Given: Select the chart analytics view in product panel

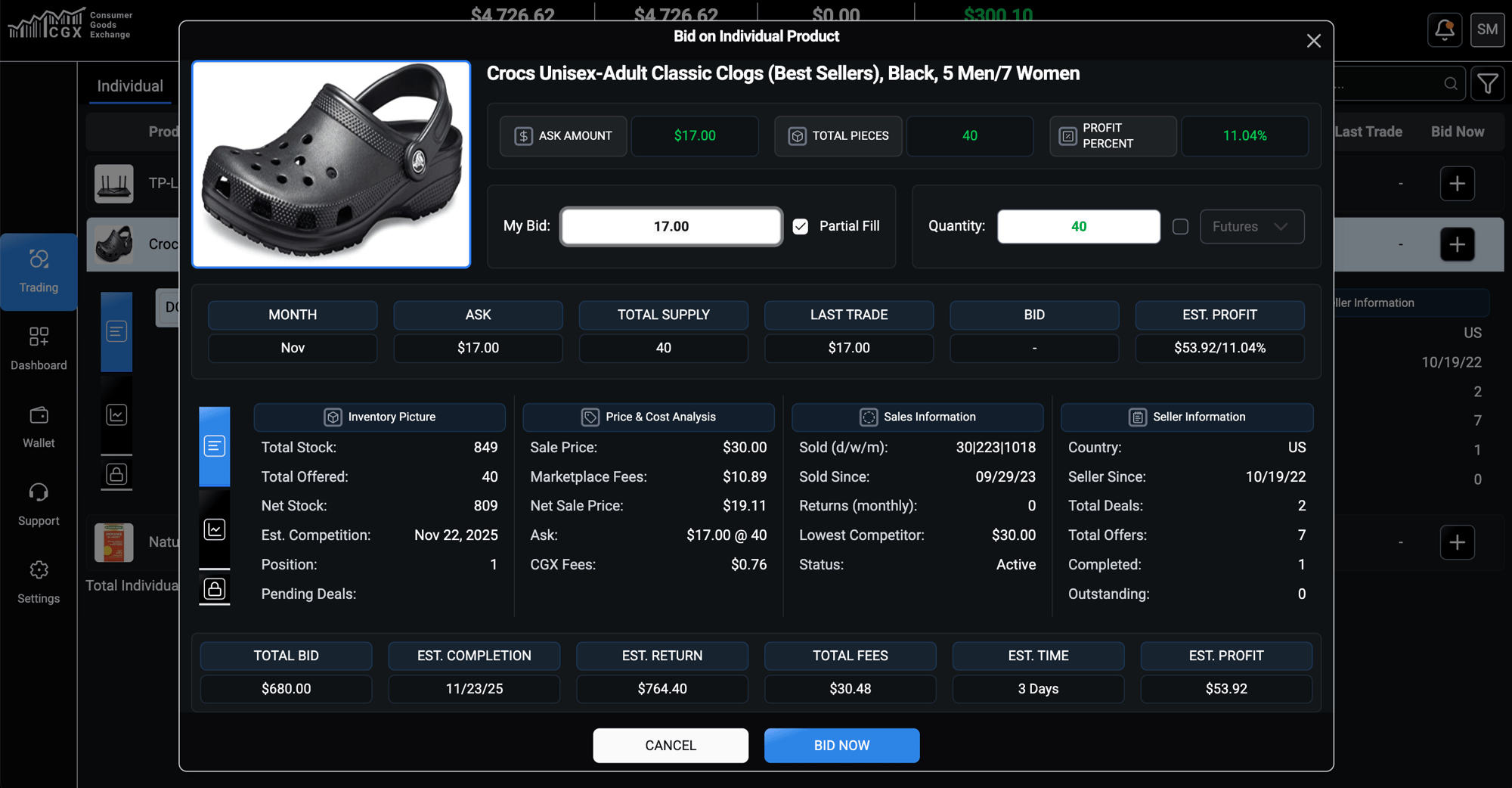Looking at the screenshot, I should pos(215,529).
